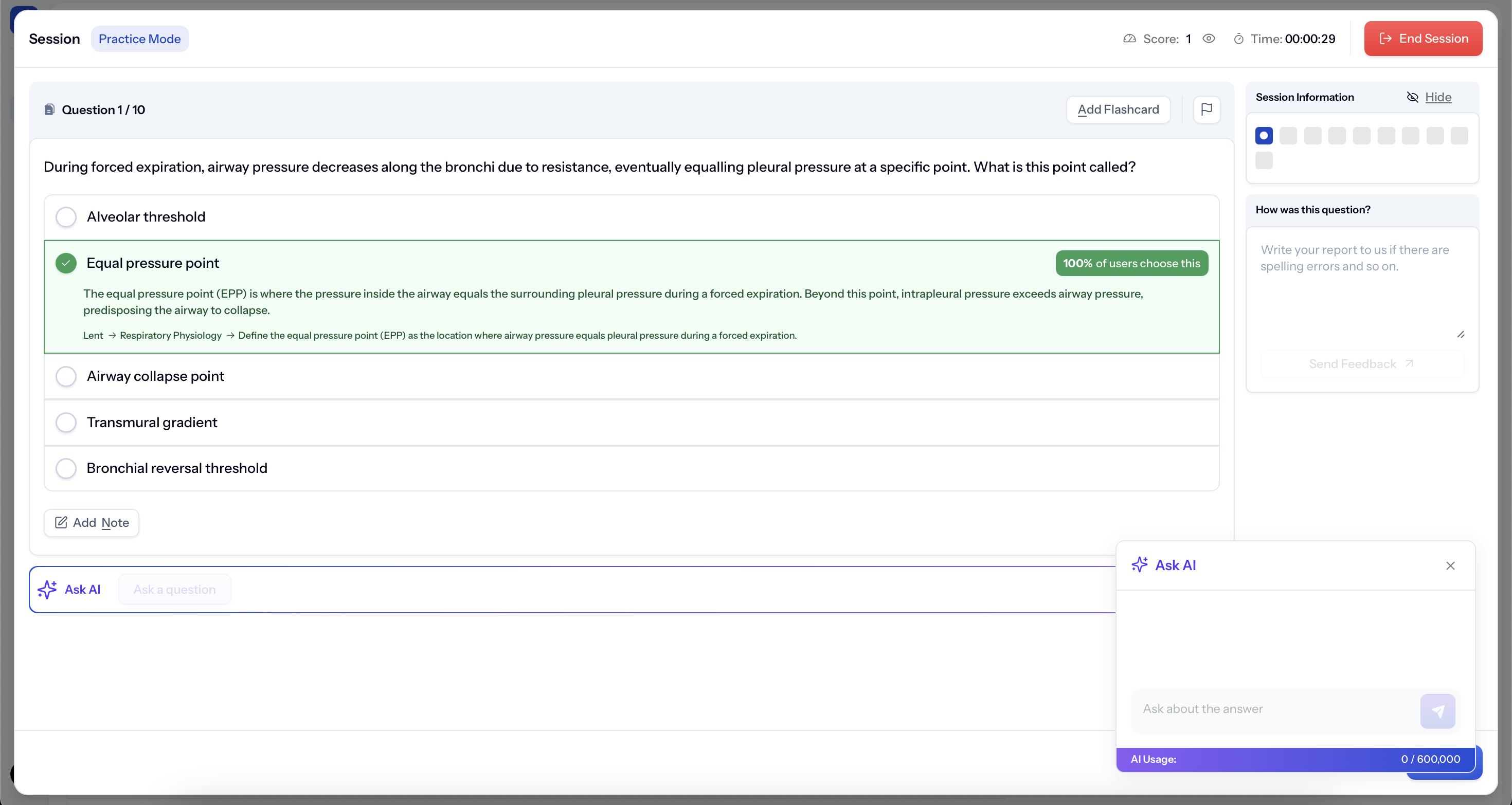Click the send arrow in Ask AI panel

coord(1437,711)
